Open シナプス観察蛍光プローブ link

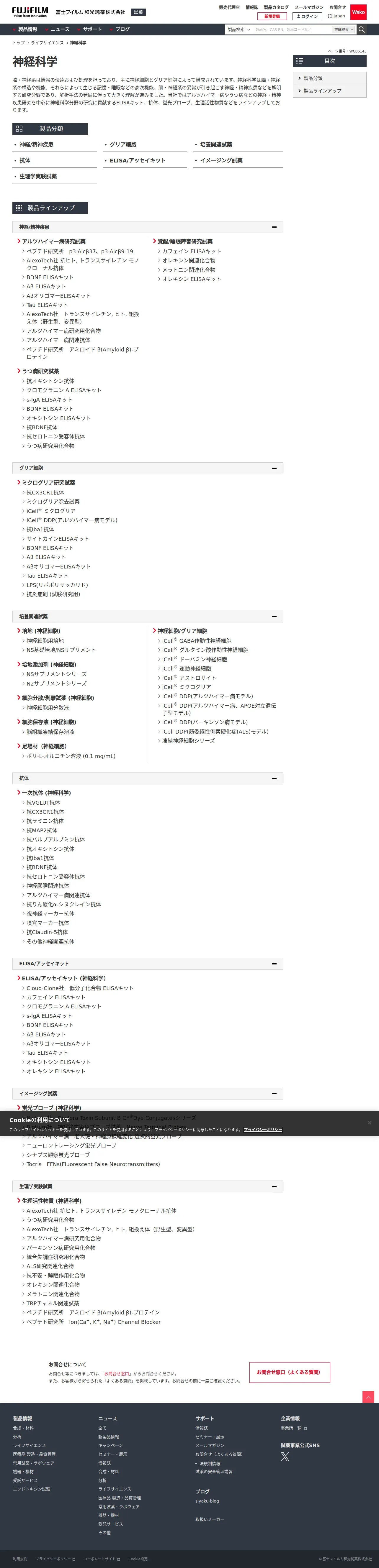pos(58,1155)
